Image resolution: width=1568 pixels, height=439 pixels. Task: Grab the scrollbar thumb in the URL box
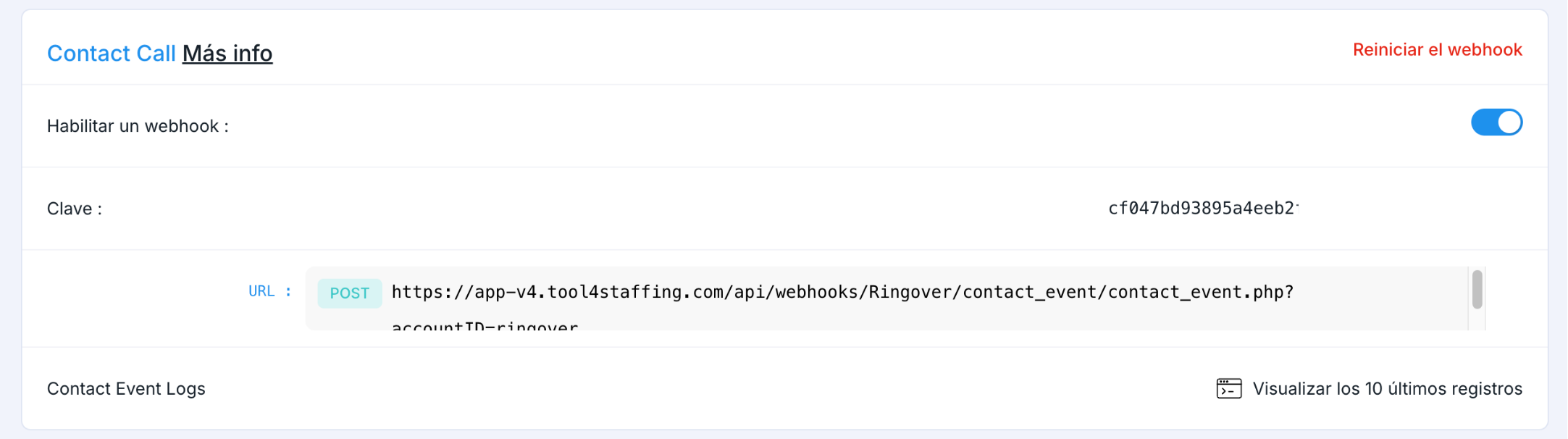(x=1477, y=289)
